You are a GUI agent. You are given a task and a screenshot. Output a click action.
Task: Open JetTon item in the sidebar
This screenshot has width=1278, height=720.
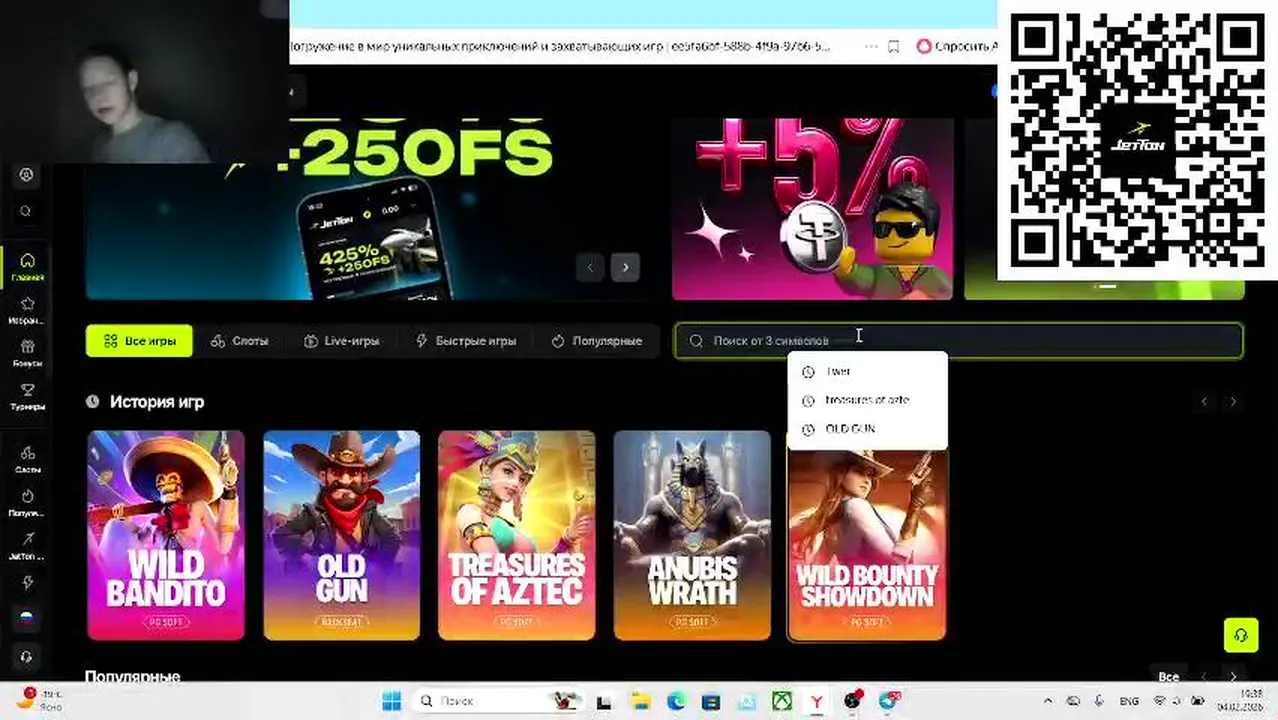coord(27,545)
